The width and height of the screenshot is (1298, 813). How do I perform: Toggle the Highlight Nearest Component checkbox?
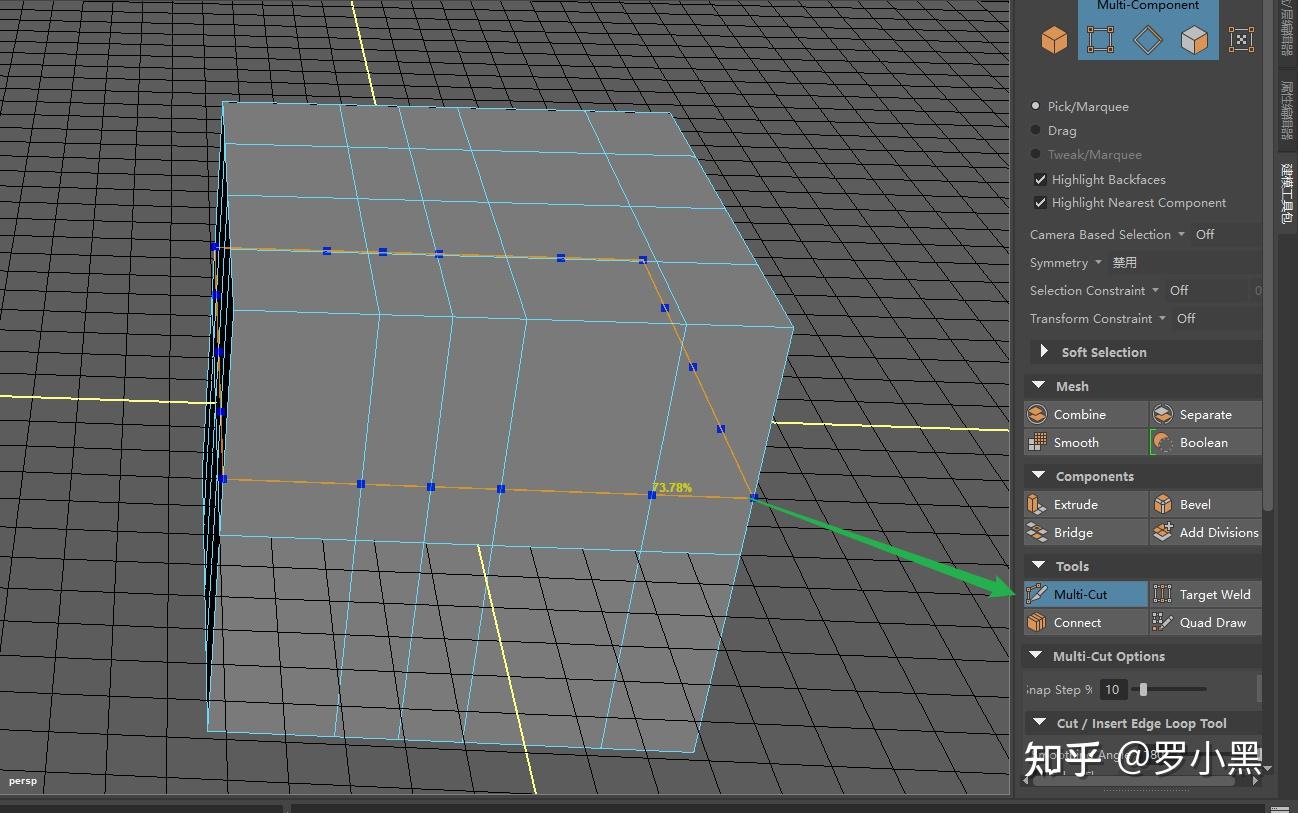[x=1040, y=202]
